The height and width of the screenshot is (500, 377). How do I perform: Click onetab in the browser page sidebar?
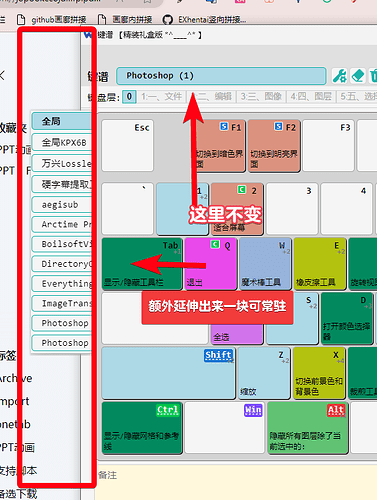(15, 424)
